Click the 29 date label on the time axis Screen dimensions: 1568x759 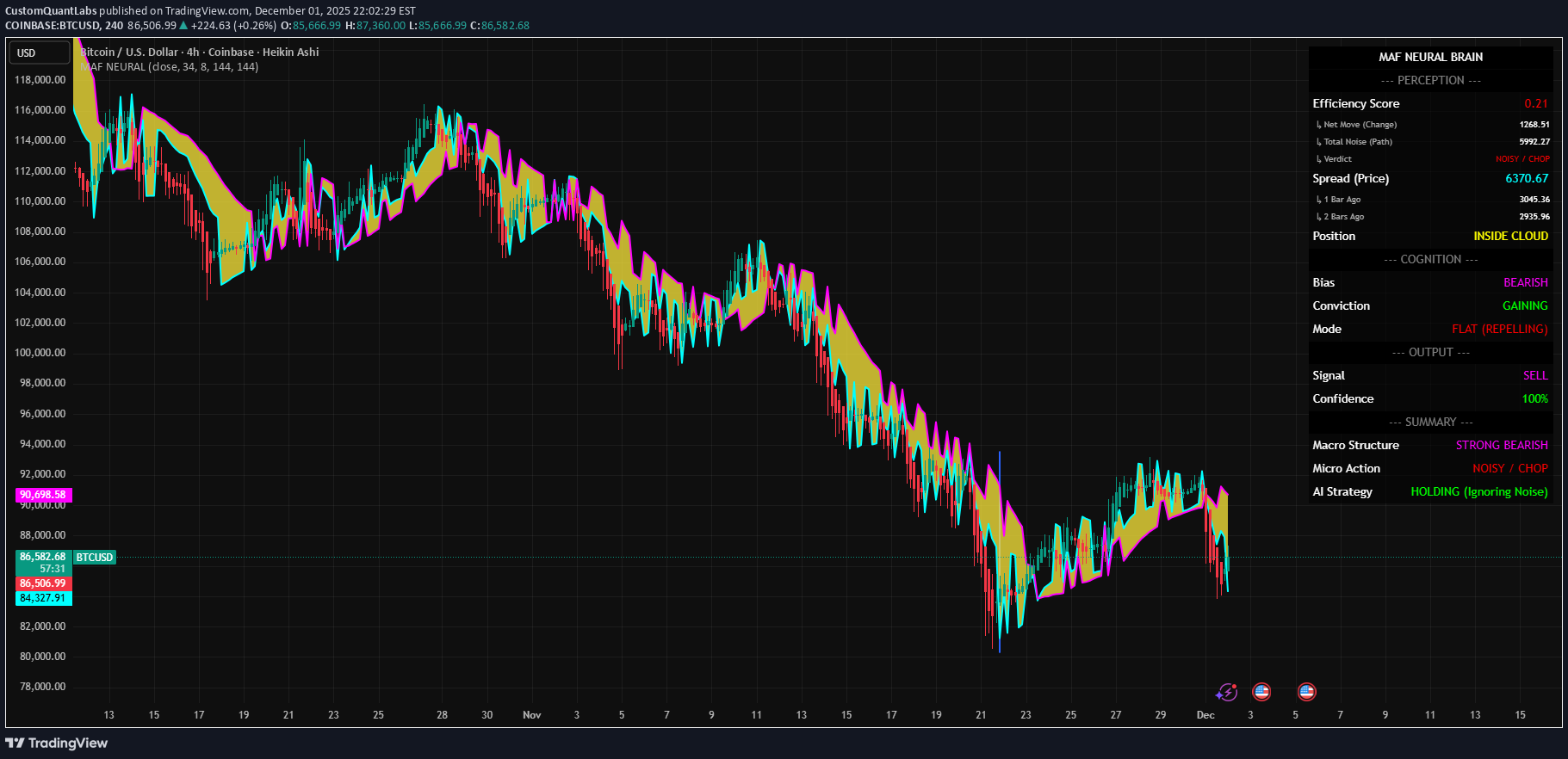coord(1161,715)
